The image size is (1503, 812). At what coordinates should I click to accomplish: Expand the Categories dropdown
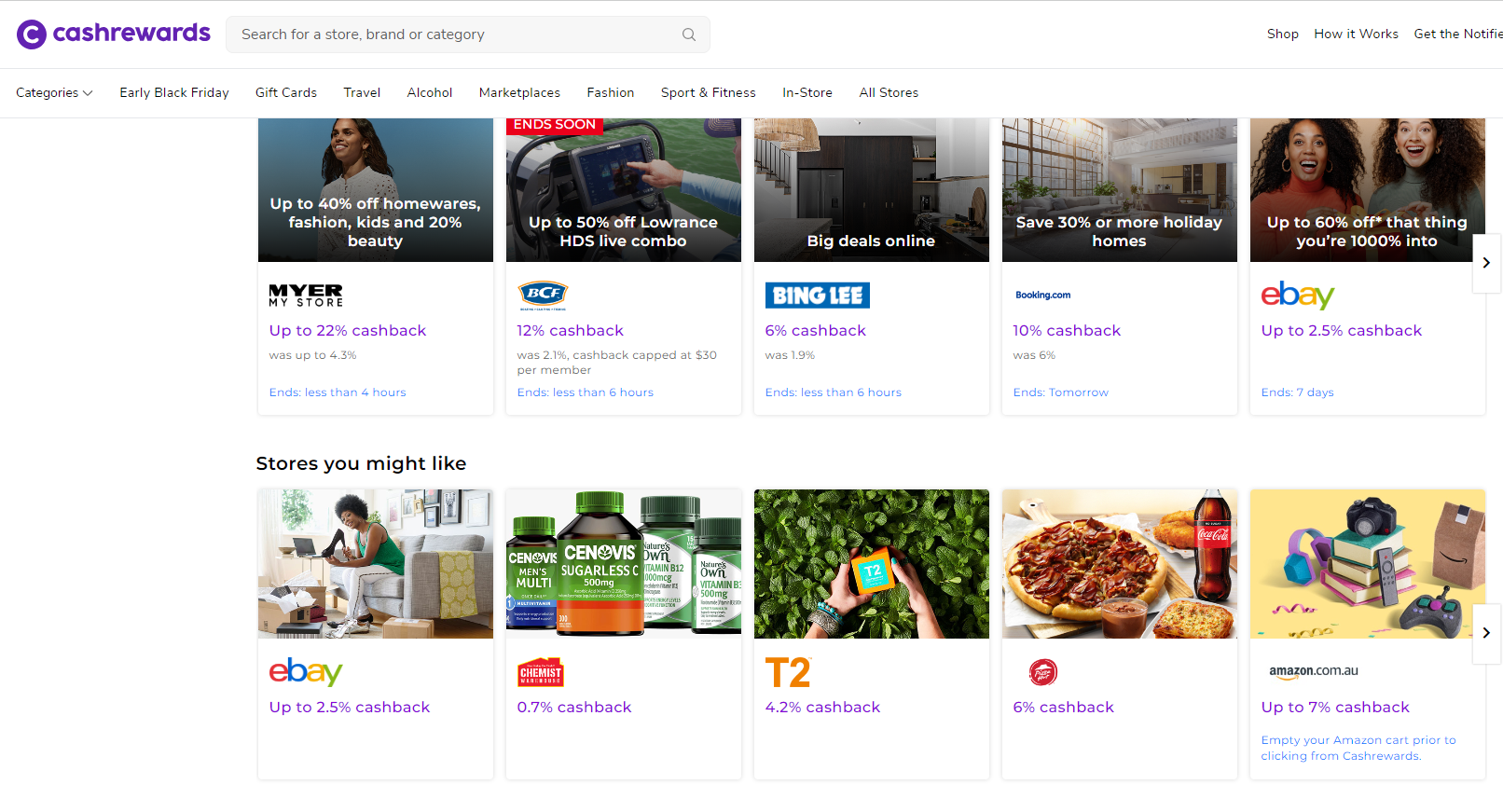[54, 92]
